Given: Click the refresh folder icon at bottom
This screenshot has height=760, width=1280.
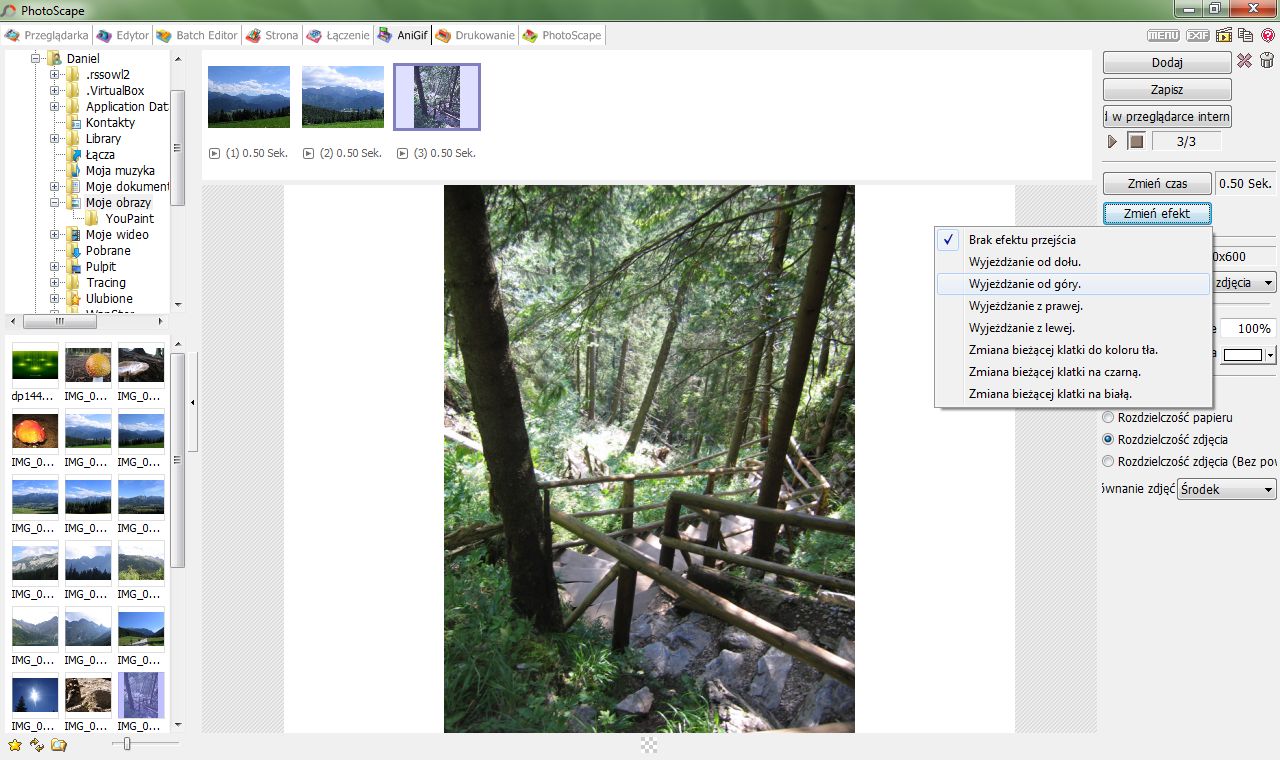Looking at the screenshot, I should coord(37,745).
